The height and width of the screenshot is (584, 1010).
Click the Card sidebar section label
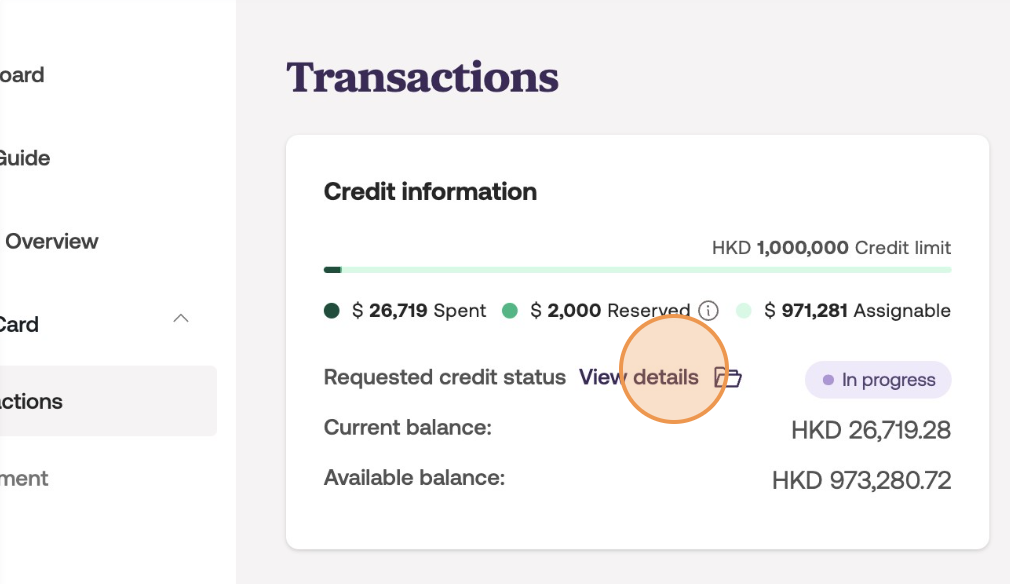[x=20, y=324]
